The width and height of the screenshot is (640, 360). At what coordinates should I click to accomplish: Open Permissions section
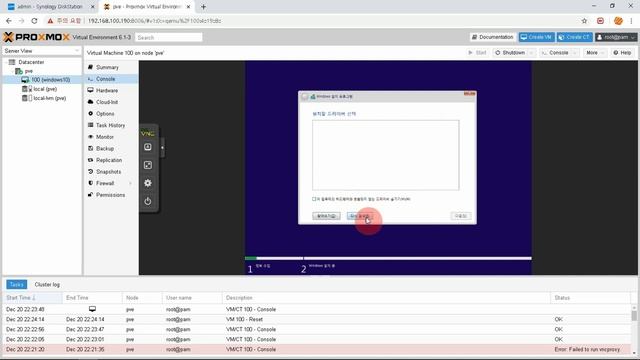(110, 195)
